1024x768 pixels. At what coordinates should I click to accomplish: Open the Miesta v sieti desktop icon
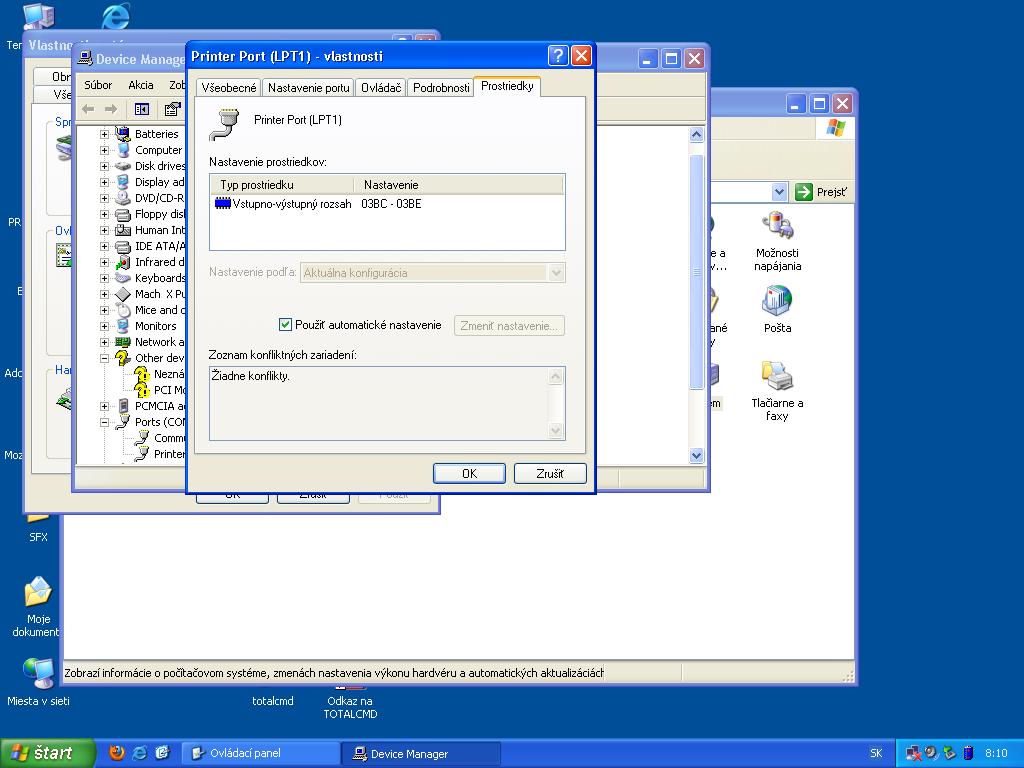(38, 672)
